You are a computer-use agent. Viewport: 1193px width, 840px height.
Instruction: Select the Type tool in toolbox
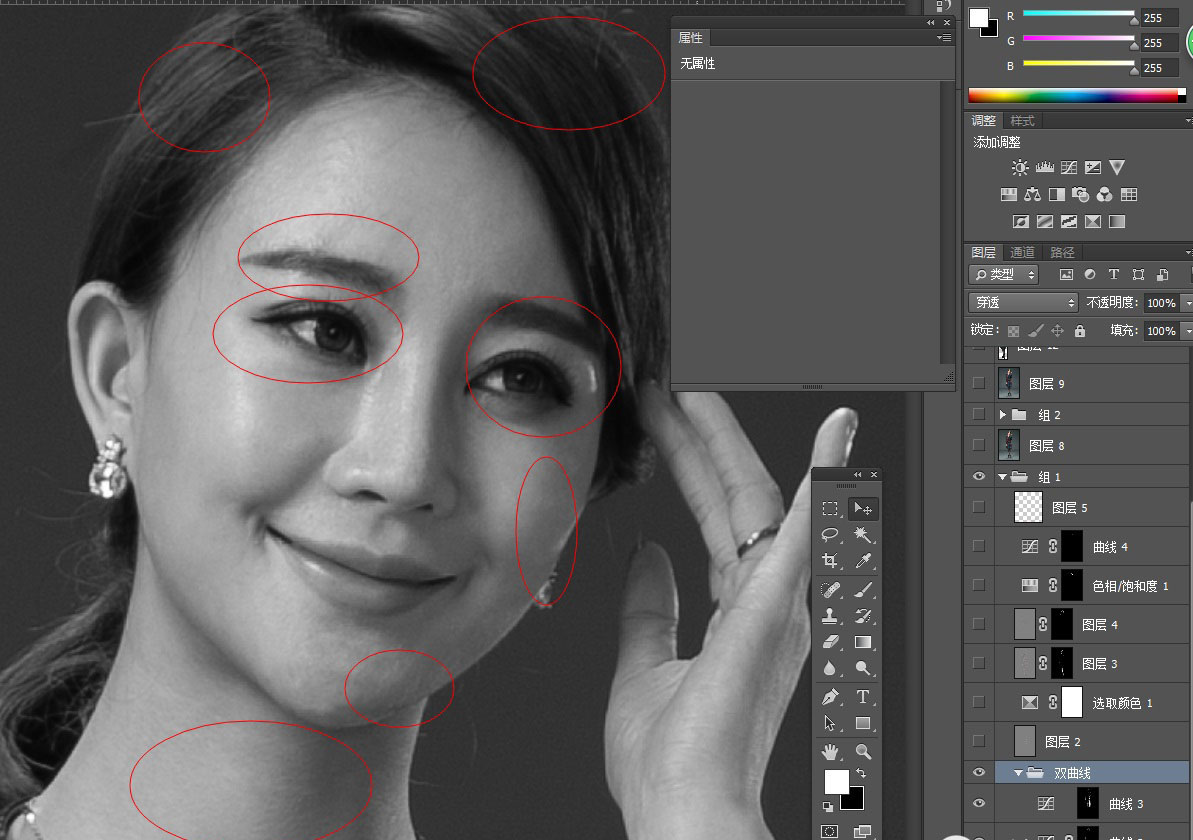863,697
